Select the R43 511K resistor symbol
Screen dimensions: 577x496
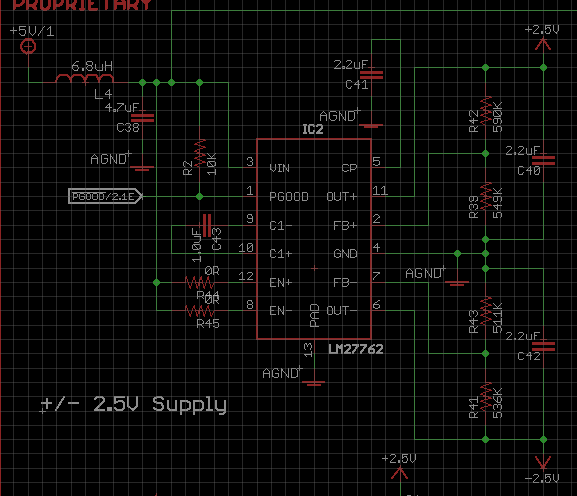[x=486, y=311]
